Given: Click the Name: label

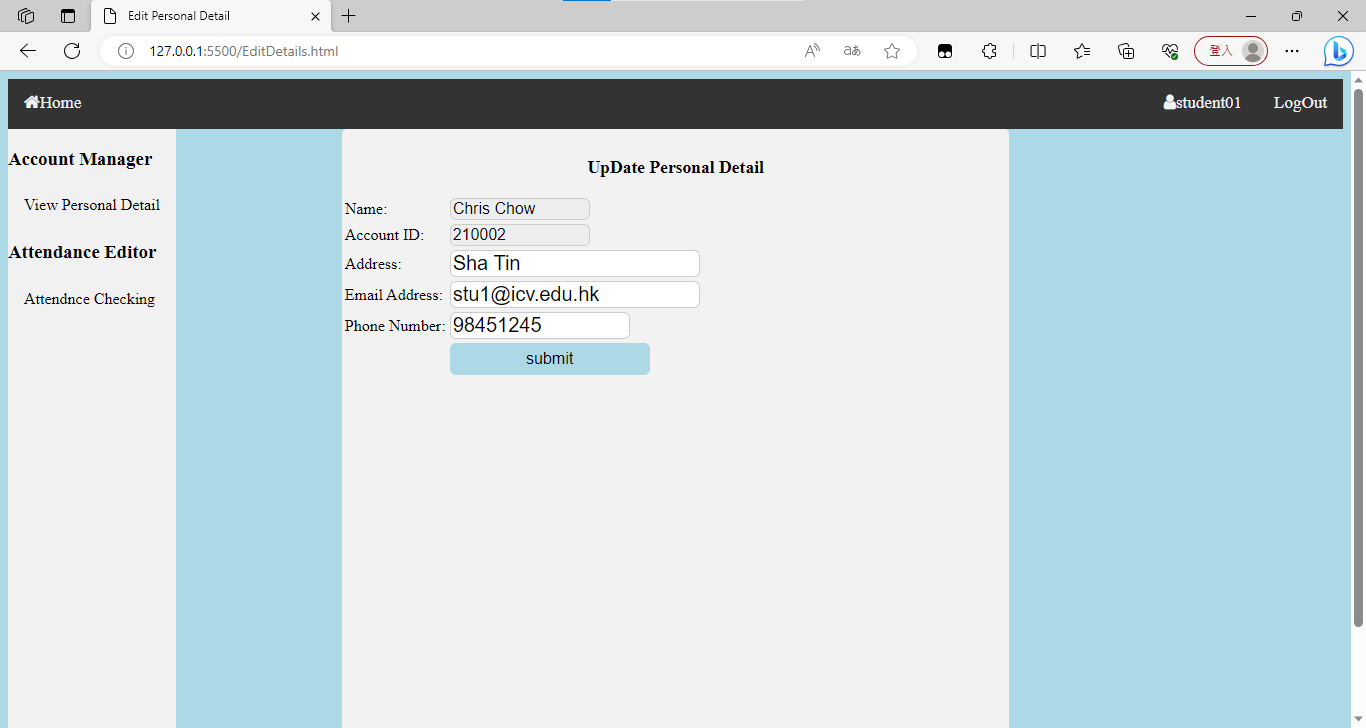Looking at the screenshot, I should pyautogui.click(x=366, y=209).
